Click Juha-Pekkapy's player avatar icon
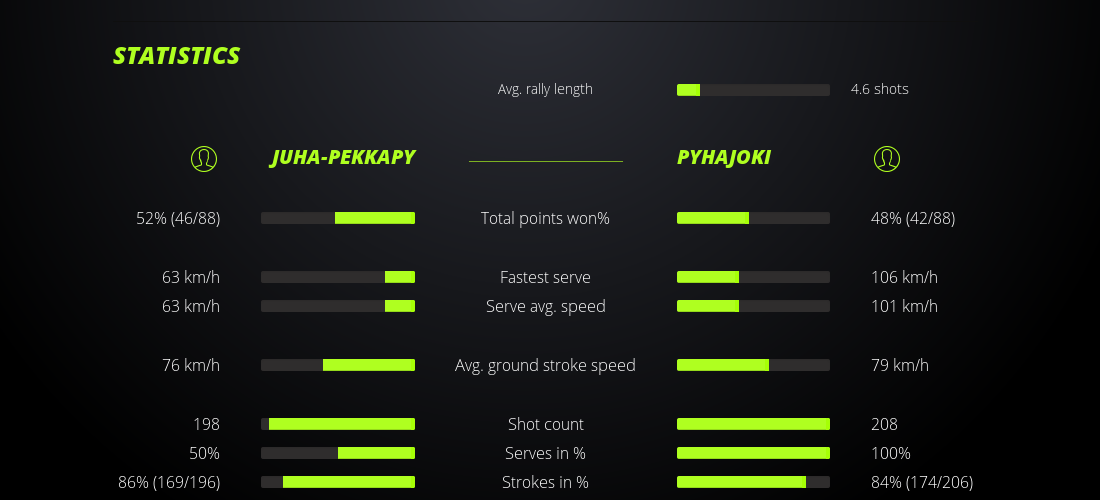 pos(204,158)
